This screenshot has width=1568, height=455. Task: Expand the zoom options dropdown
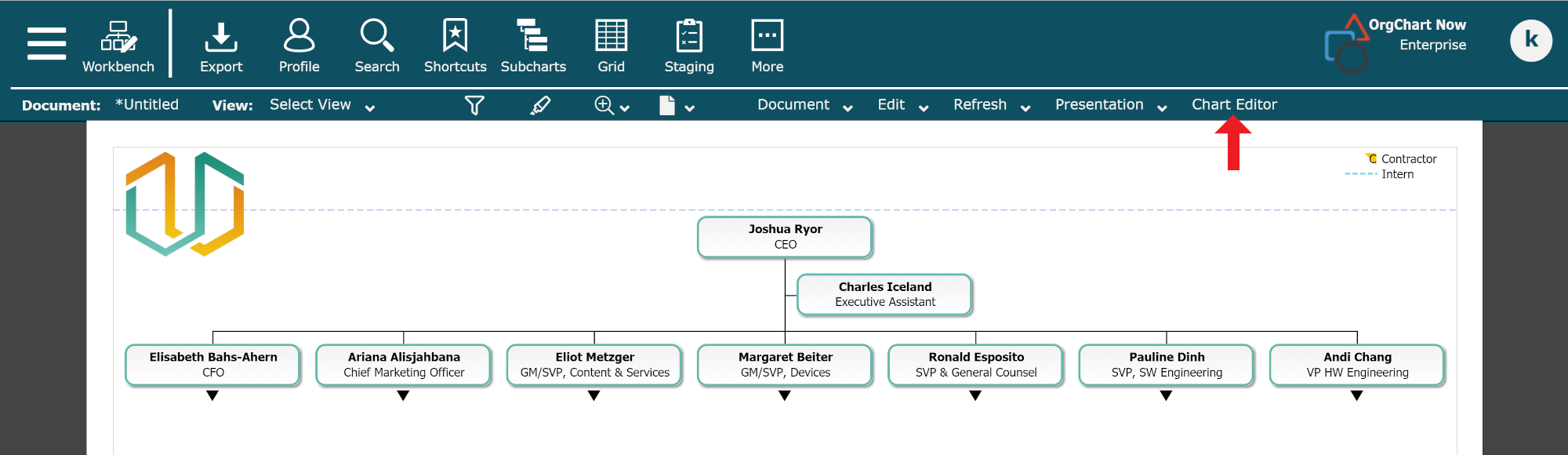click(x=624, y=107)
